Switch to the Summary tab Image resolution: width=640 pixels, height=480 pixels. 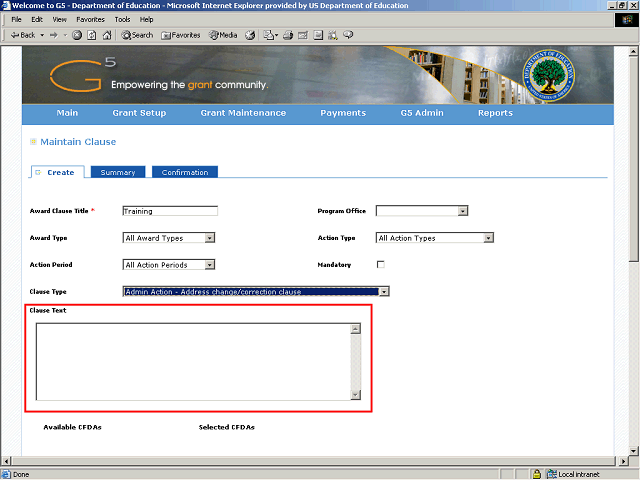coord(118,172)
